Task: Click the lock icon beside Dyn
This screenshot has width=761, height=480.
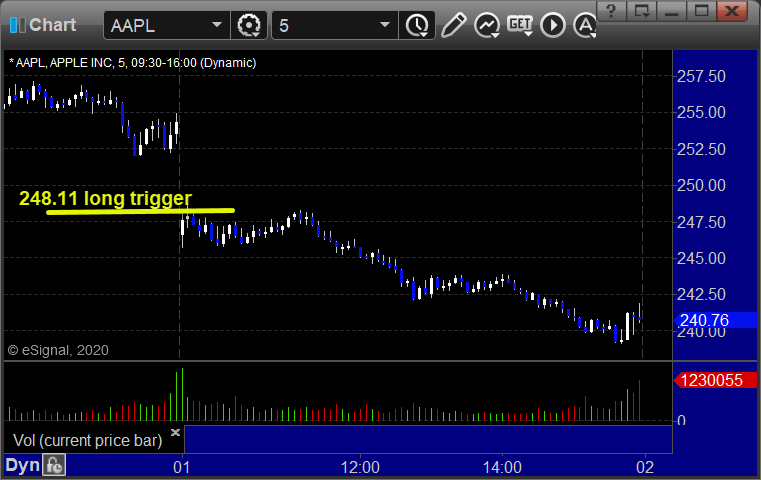Action: coord(54,465)
